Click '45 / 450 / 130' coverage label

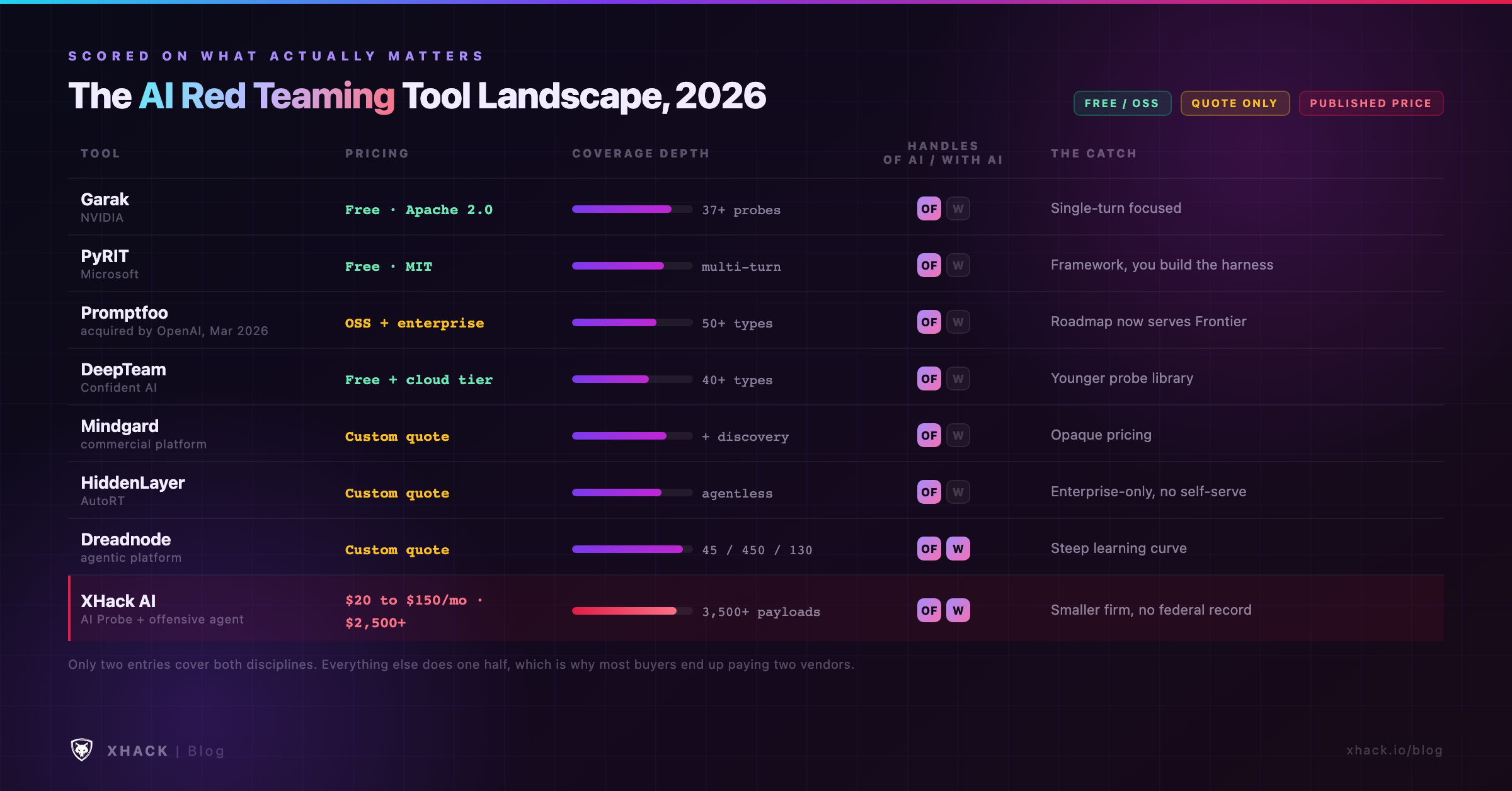757,550
